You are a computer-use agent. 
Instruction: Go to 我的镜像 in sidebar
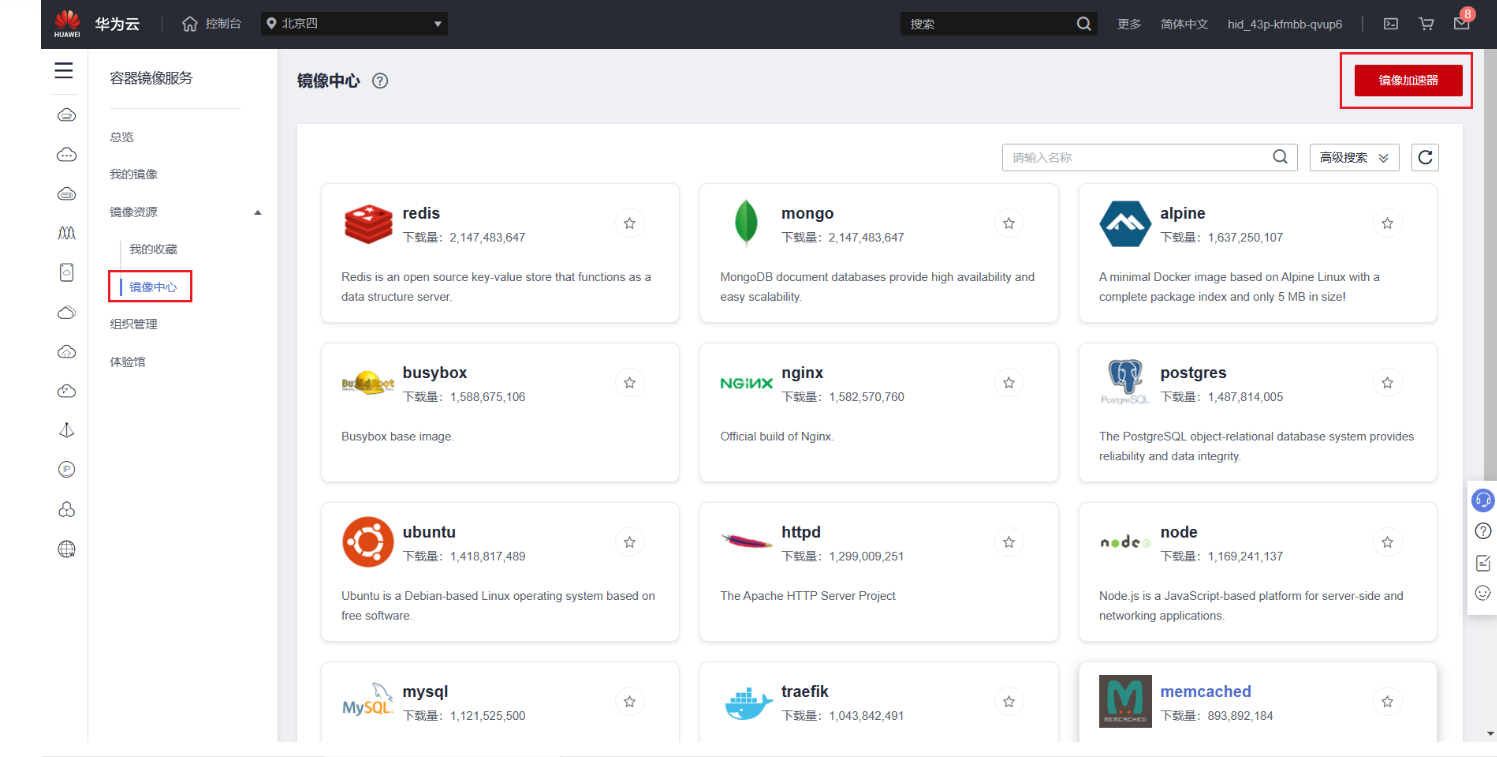133,174
